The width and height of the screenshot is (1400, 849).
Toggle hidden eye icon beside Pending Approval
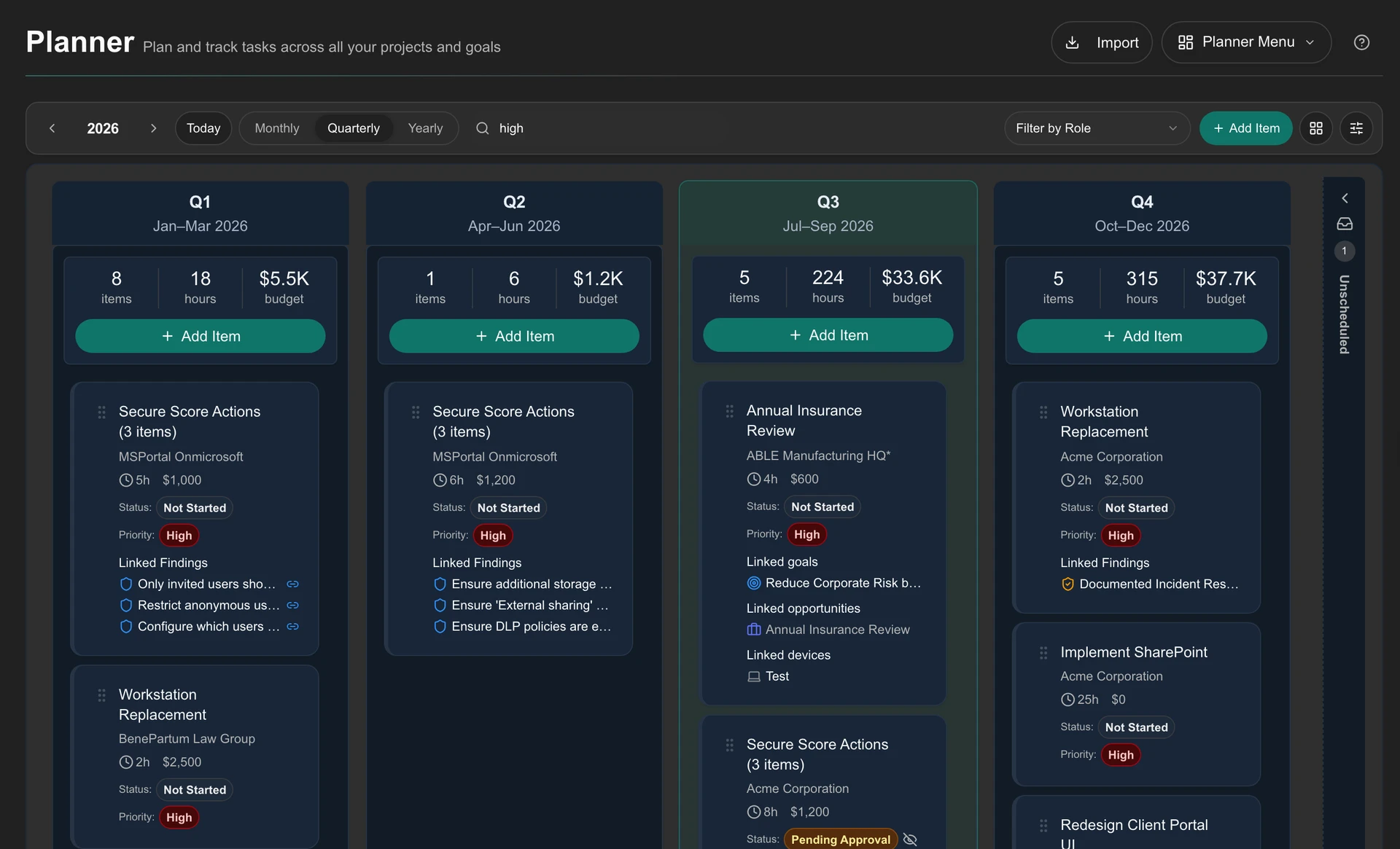coord(909,840)
